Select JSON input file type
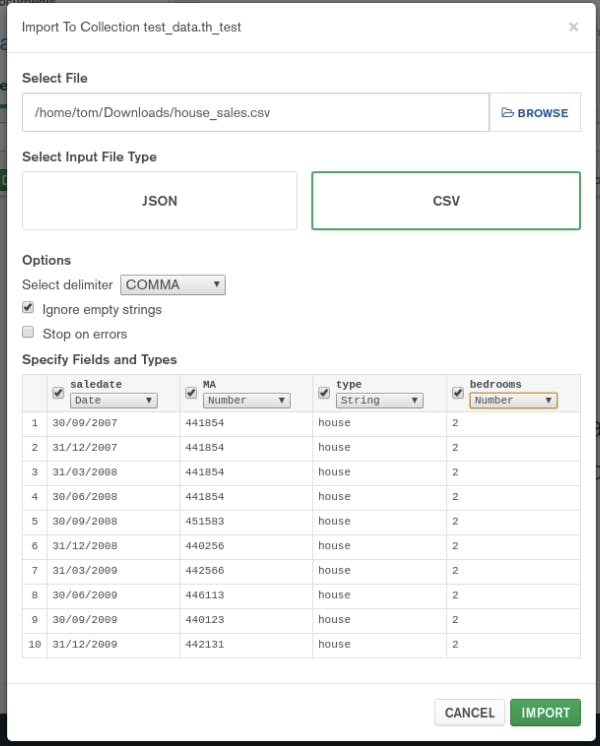Image resolution: width=600 pixels, height=746 pixels. (160, 201)
